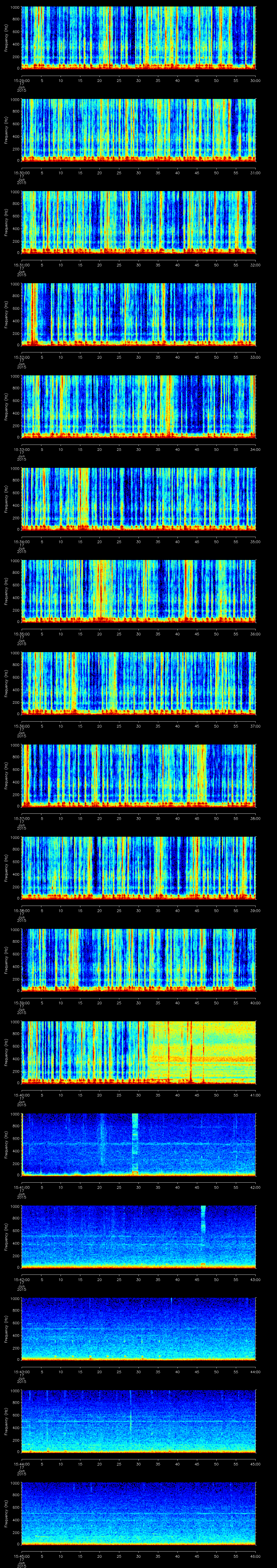277x1568 pixels.
Task: Click Frequency (Hz) axis label of 15:44:00 plot
Action: [x=6, y=1421]
